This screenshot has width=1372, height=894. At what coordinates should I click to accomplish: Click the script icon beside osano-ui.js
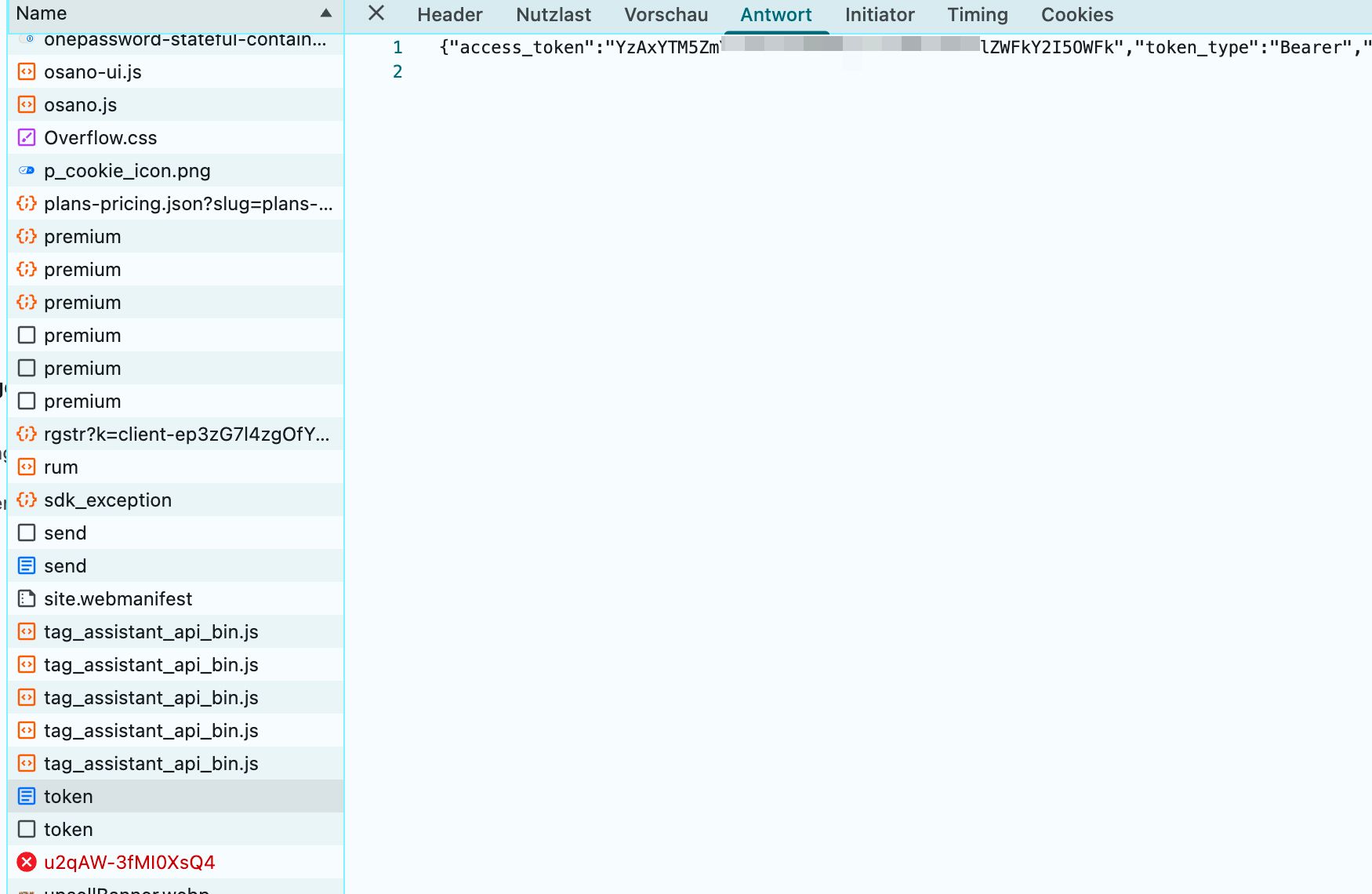pyautogui.click(x=27, y=72)
